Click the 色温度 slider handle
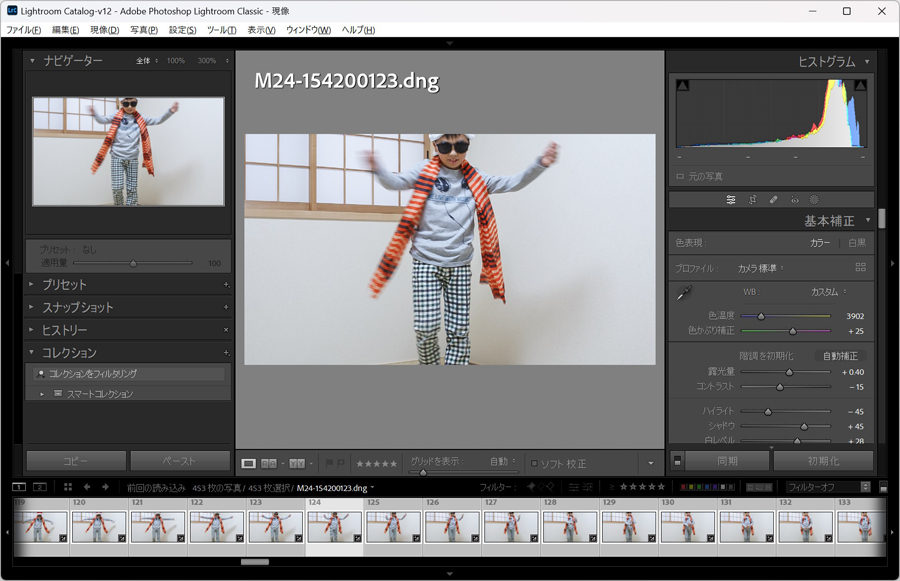Screen dimensions: 900x581 (761, 316)
